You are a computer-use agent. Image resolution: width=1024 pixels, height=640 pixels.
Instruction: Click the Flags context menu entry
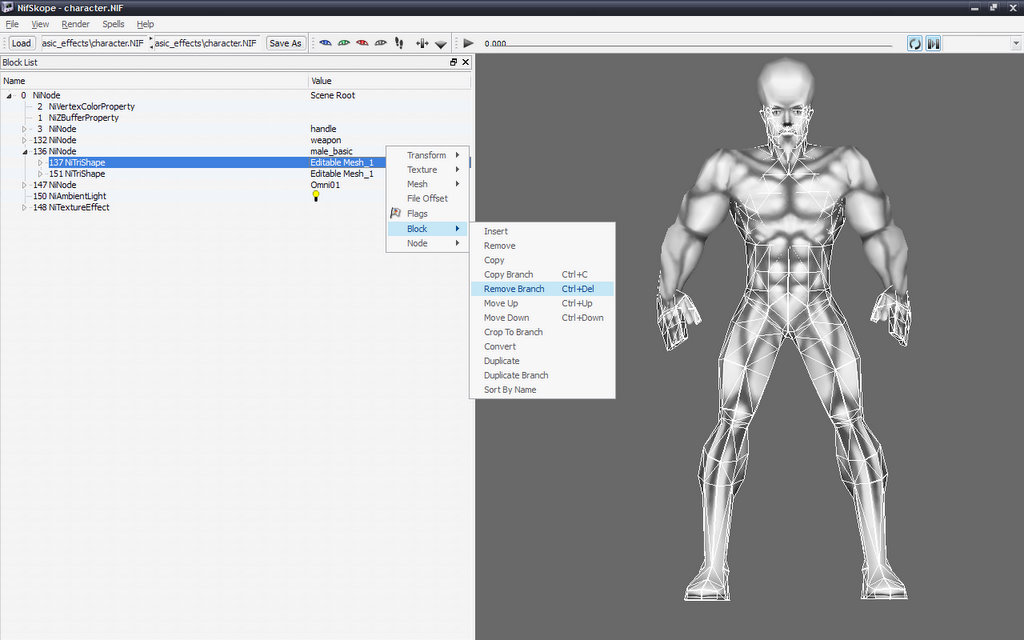pos(417,213)
